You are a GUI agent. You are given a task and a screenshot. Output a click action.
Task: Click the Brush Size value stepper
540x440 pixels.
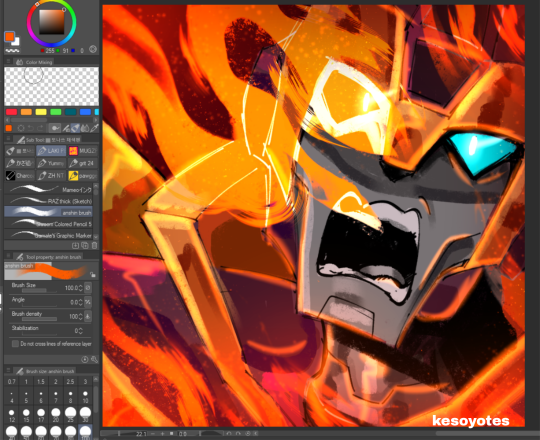[x=80, y=288]
